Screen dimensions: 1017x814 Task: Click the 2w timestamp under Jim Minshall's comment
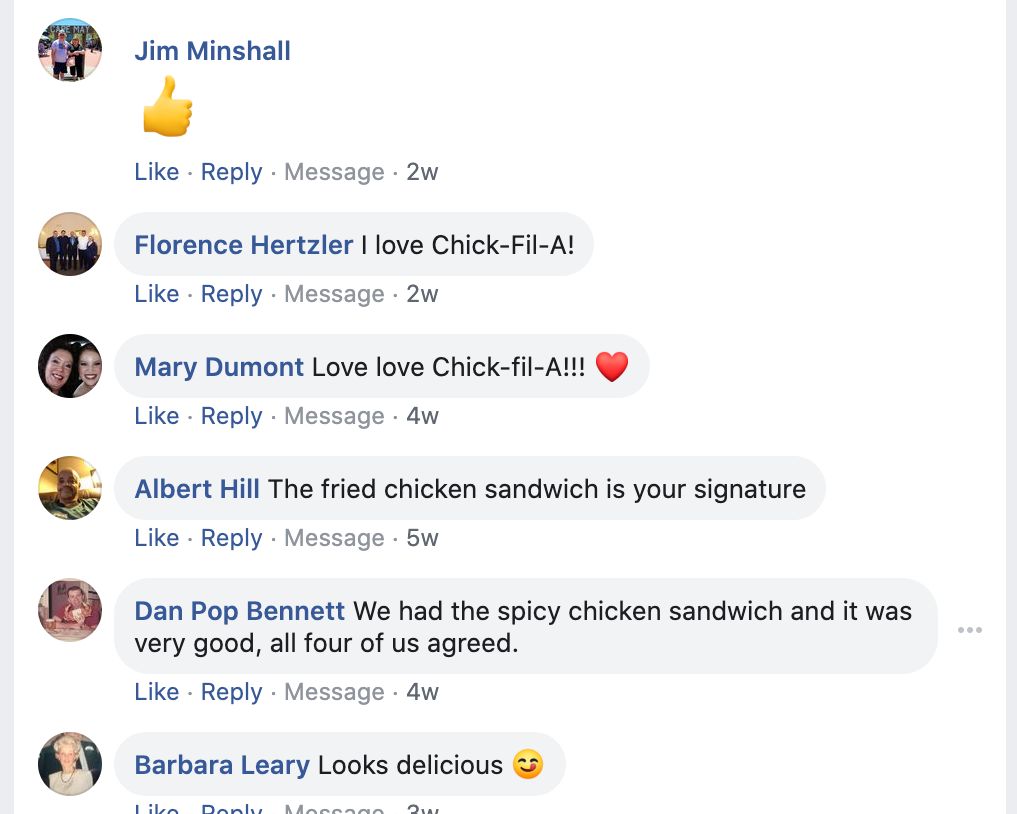[x=422, y=172]
